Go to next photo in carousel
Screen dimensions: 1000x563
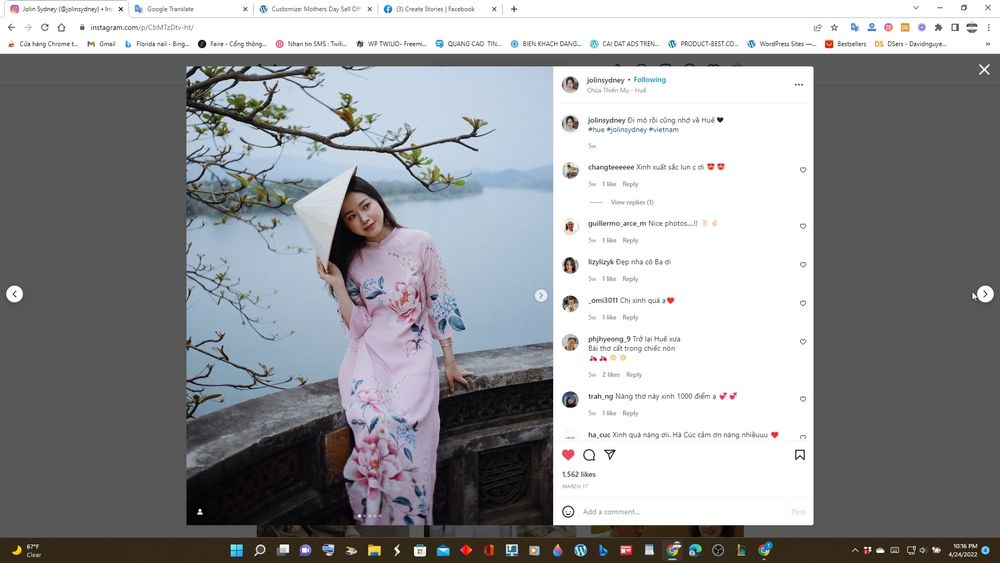[x=541, y=295]
